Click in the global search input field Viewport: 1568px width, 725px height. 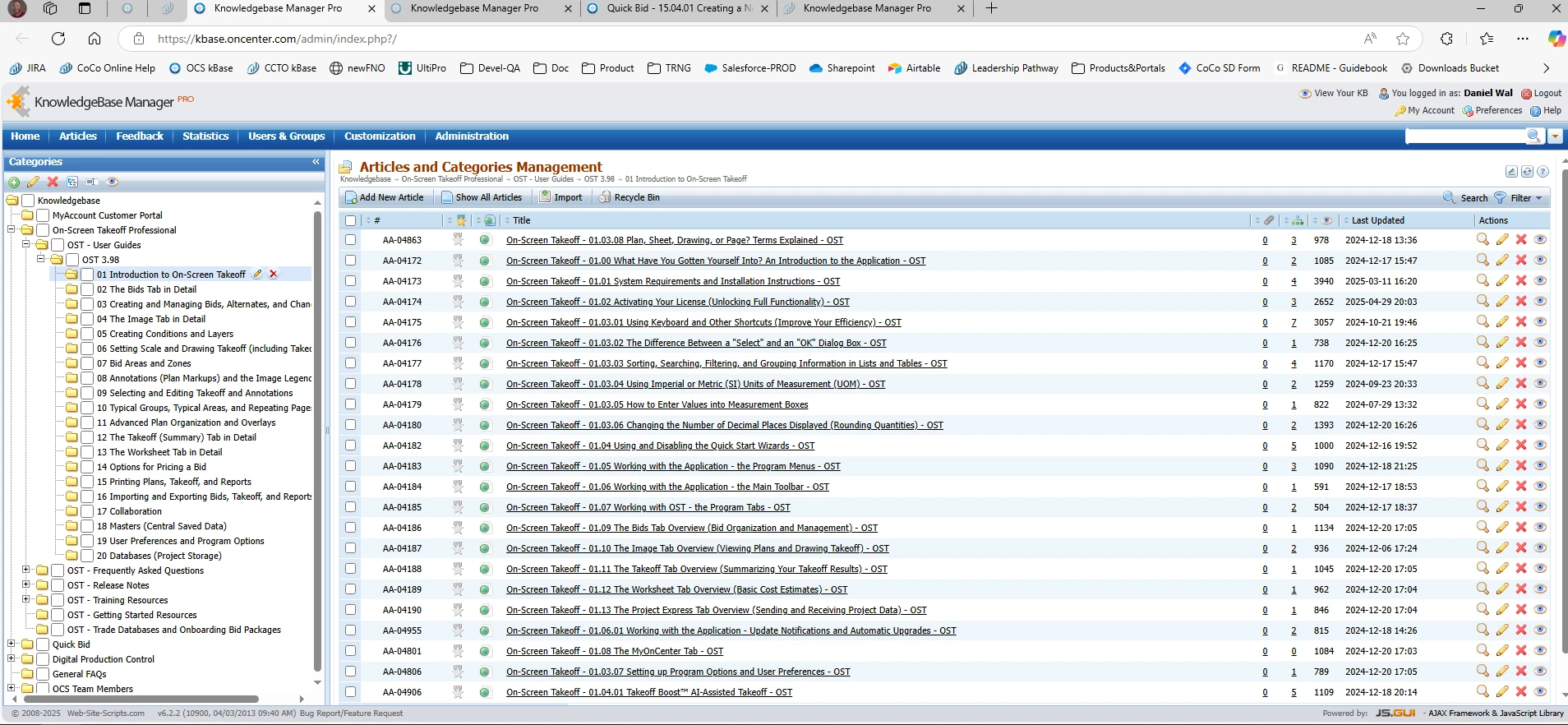1465,136
